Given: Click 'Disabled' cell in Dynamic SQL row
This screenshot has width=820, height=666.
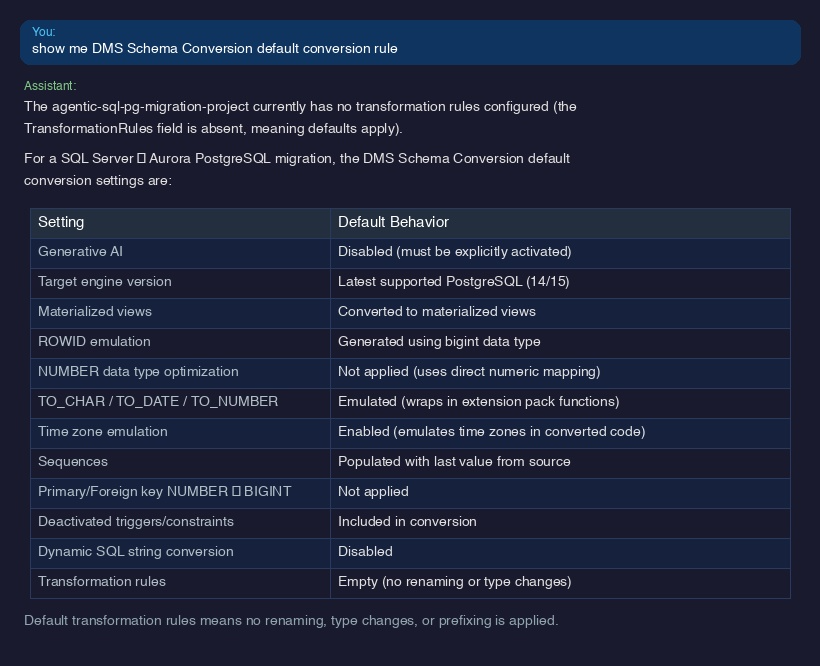Looking at the screenshot, I should [x=560, y=553].
